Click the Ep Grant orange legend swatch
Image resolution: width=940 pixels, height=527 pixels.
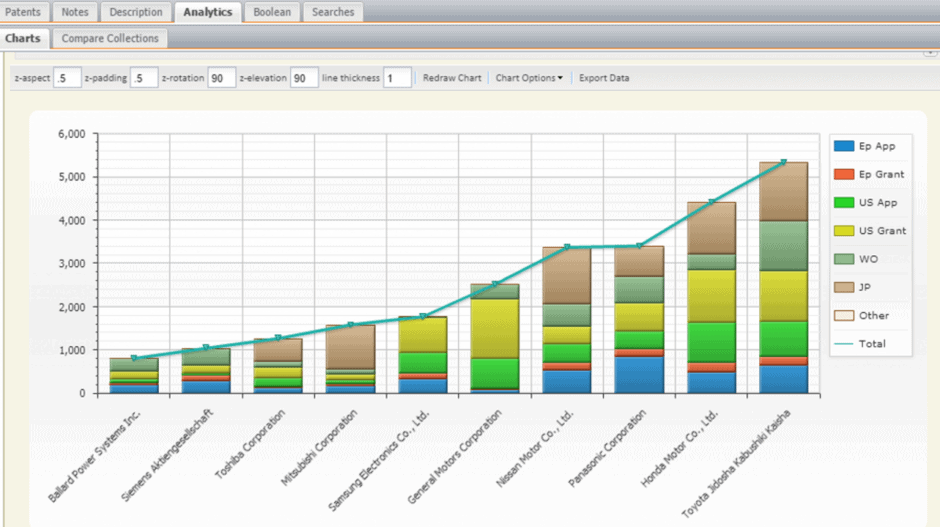click(844, 174)
